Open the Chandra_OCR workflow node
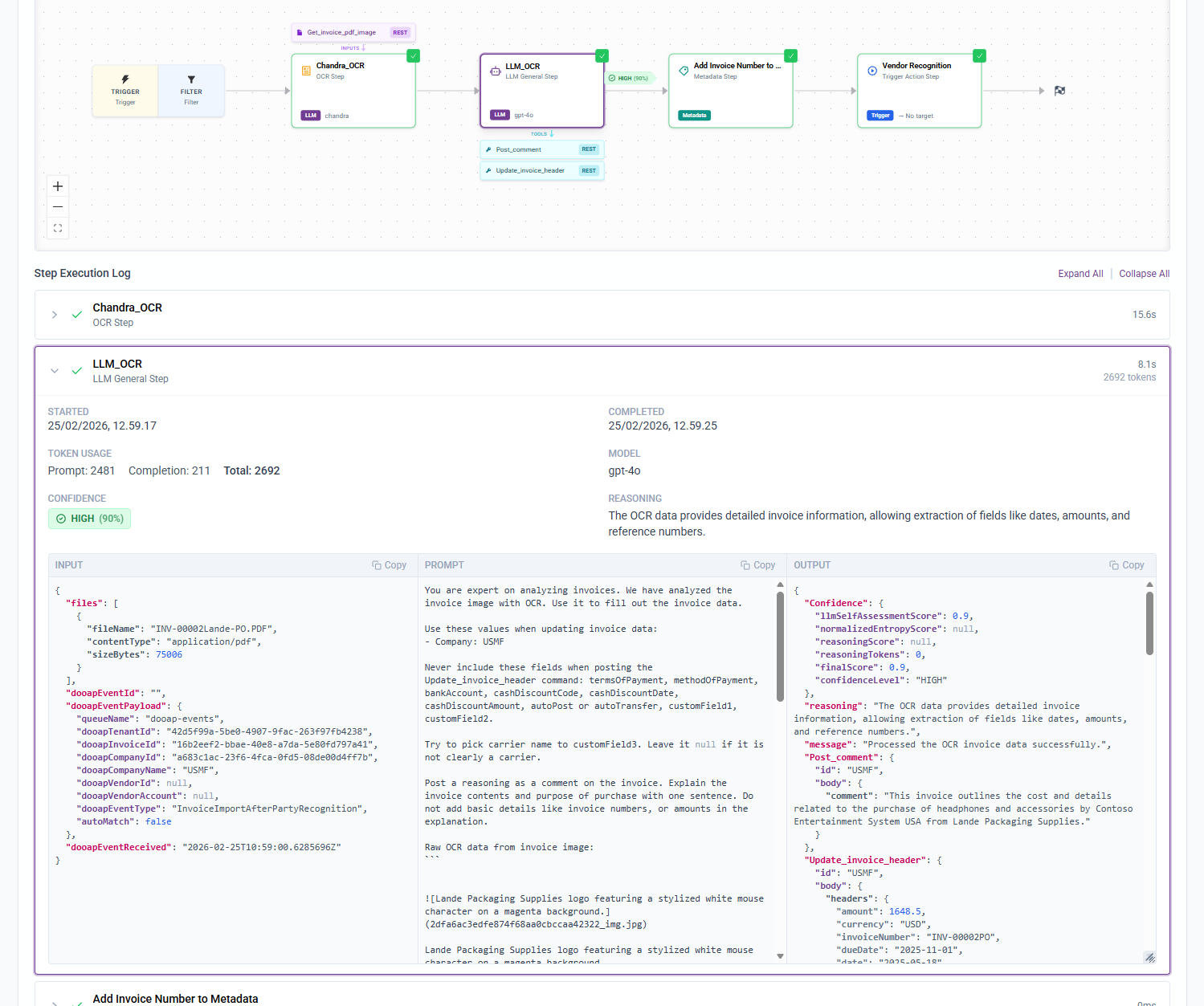 coord(353,91)
